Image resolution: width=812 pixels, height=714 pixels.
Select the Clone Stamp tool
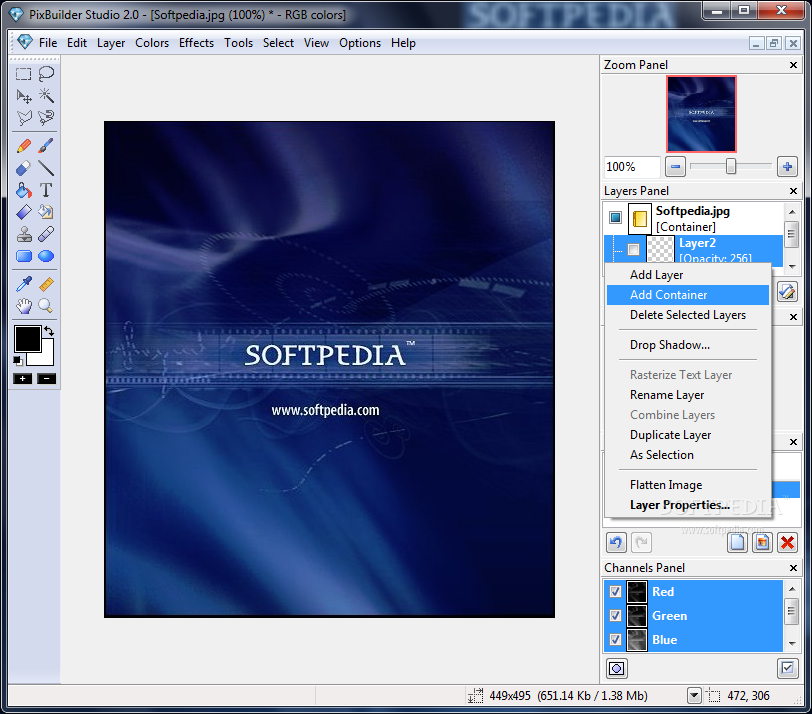tap(23, 235)
